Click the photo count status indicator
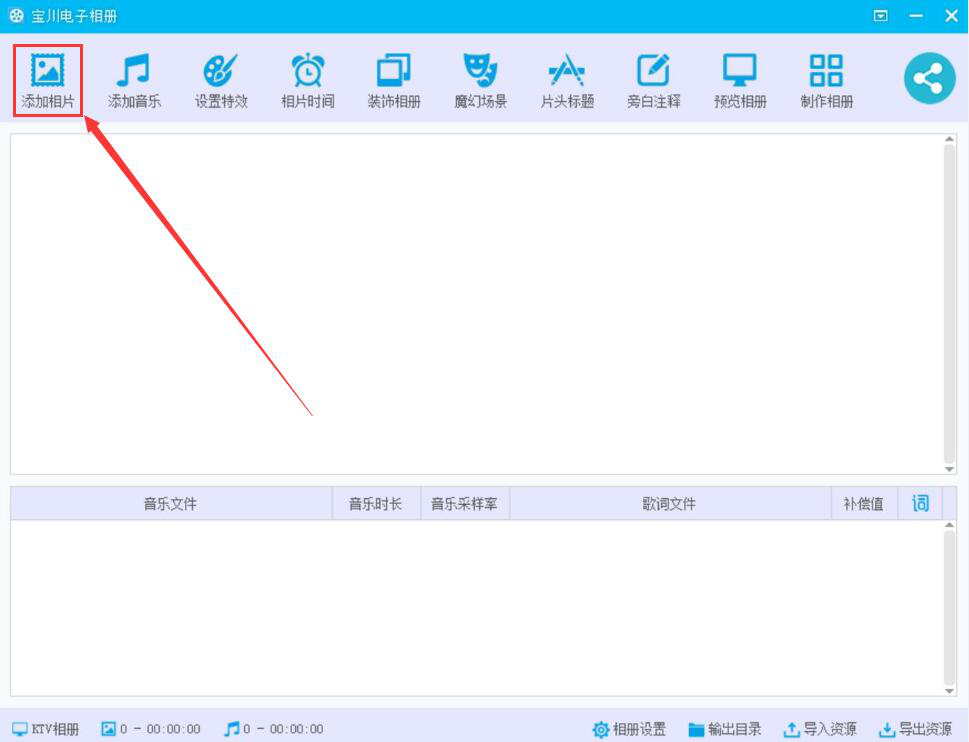969x742 pixels. pos(151,729)
